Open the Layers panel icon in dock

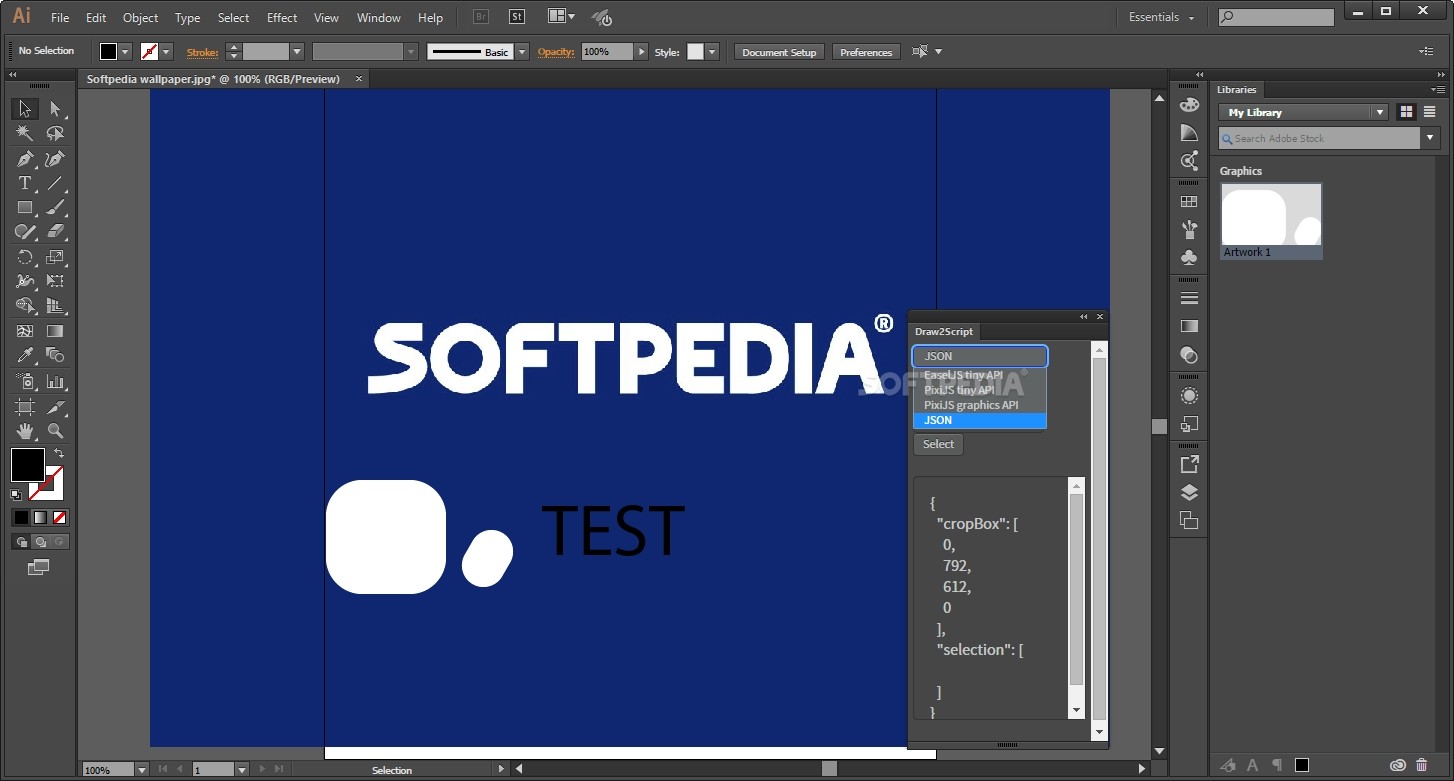tap(1189, 492)
